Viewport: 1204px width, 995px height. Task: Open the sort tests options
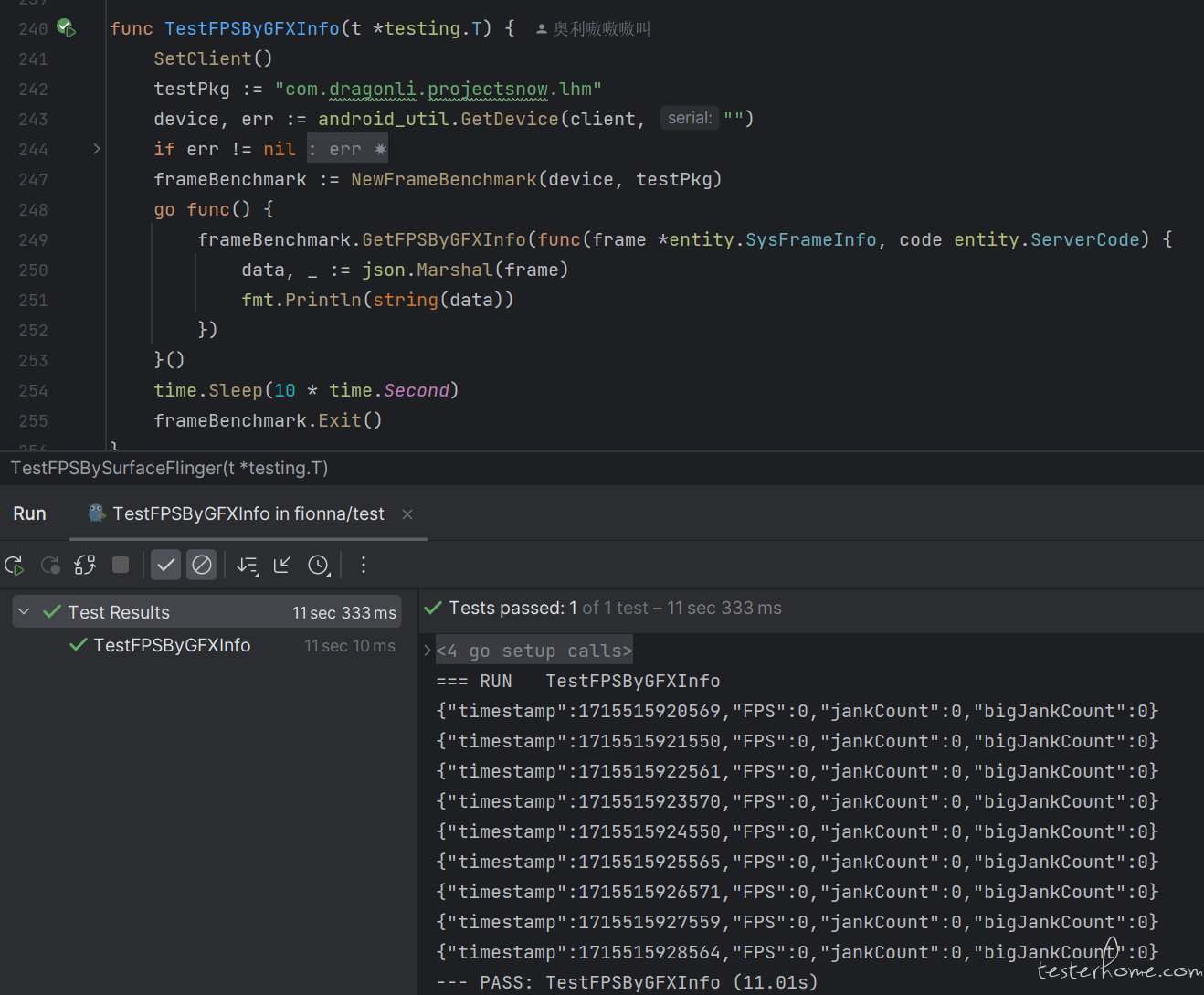pos(248,566)
